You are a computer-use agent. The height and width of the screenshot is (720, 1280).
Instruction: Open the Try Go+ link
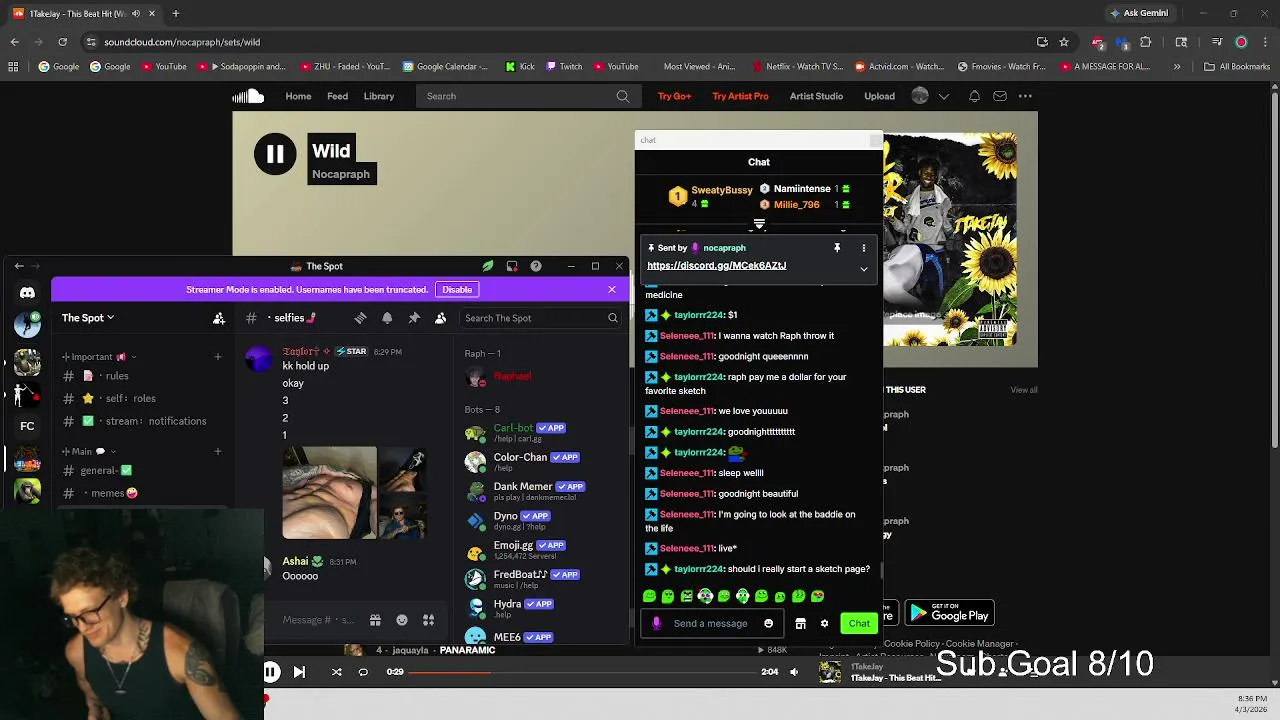coord(674,96)
